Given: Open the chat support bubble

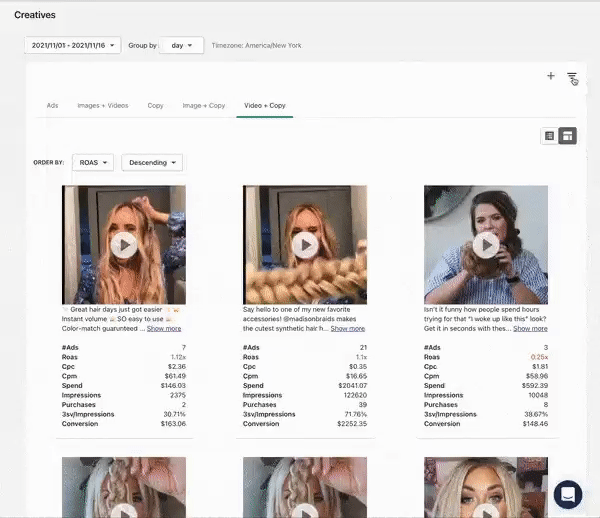Looking at the screenshot, I should [567, 494].
